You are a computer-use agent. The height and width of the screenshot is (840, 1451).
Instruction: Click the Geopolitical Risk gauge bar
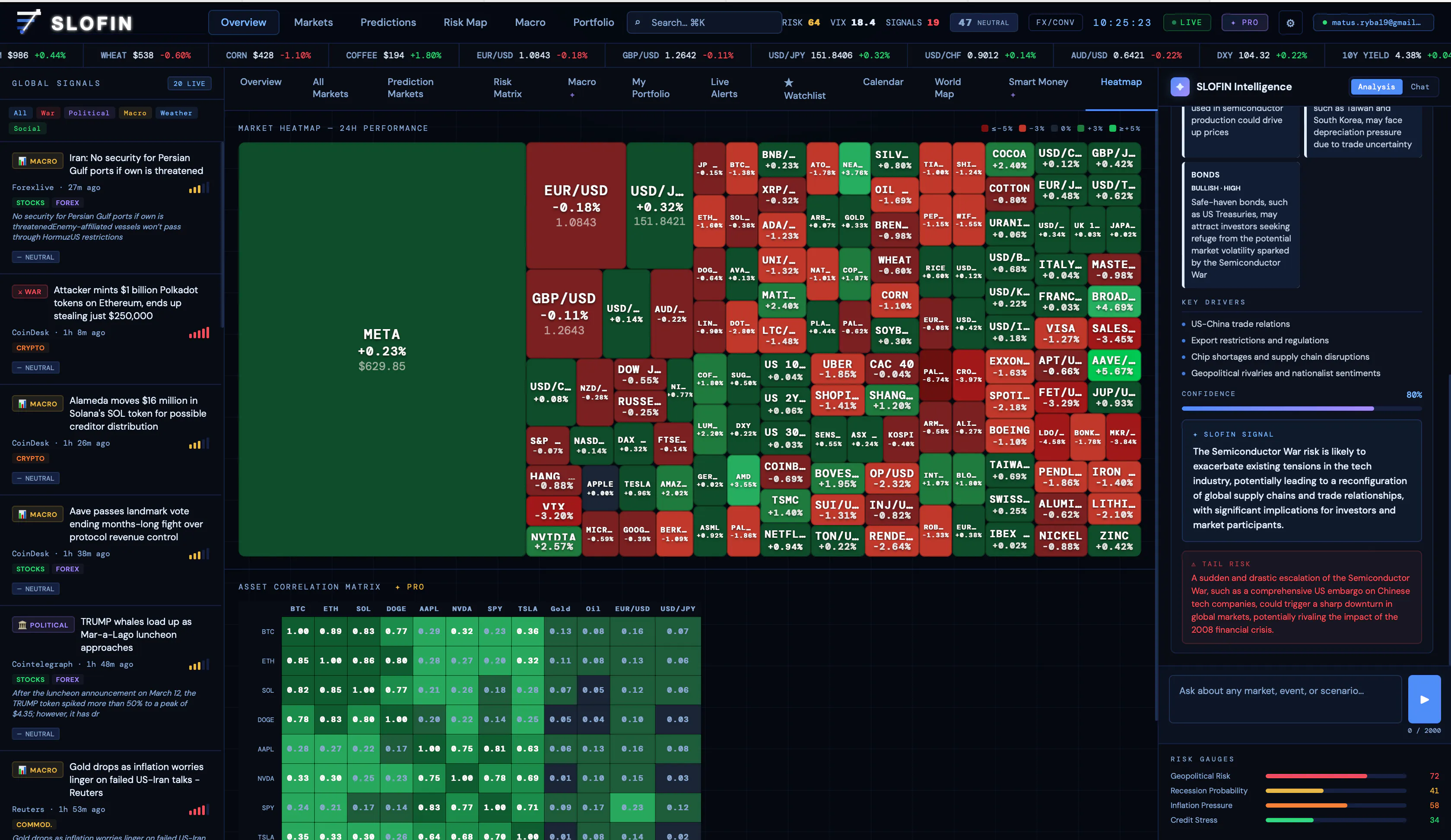(x=1336, y=776)
